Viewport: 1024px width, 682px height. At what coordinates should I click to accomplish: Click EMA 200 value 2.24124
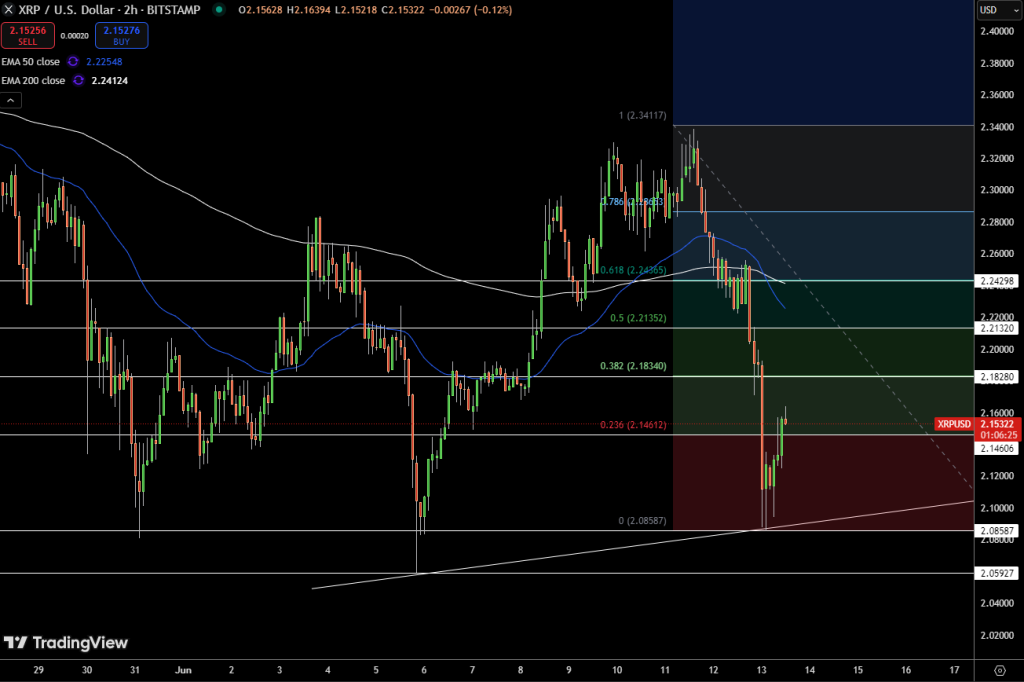point(110,80)
